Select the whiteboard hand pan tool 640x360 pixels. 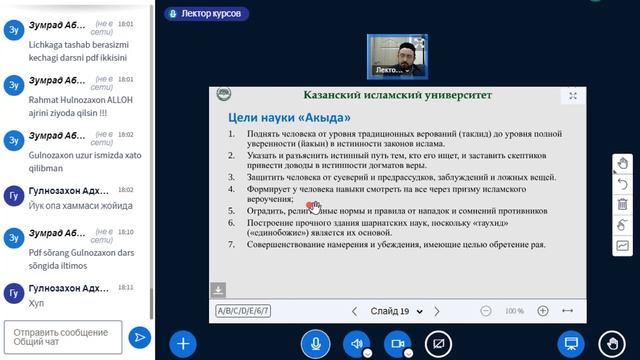[x=622, y=164]
